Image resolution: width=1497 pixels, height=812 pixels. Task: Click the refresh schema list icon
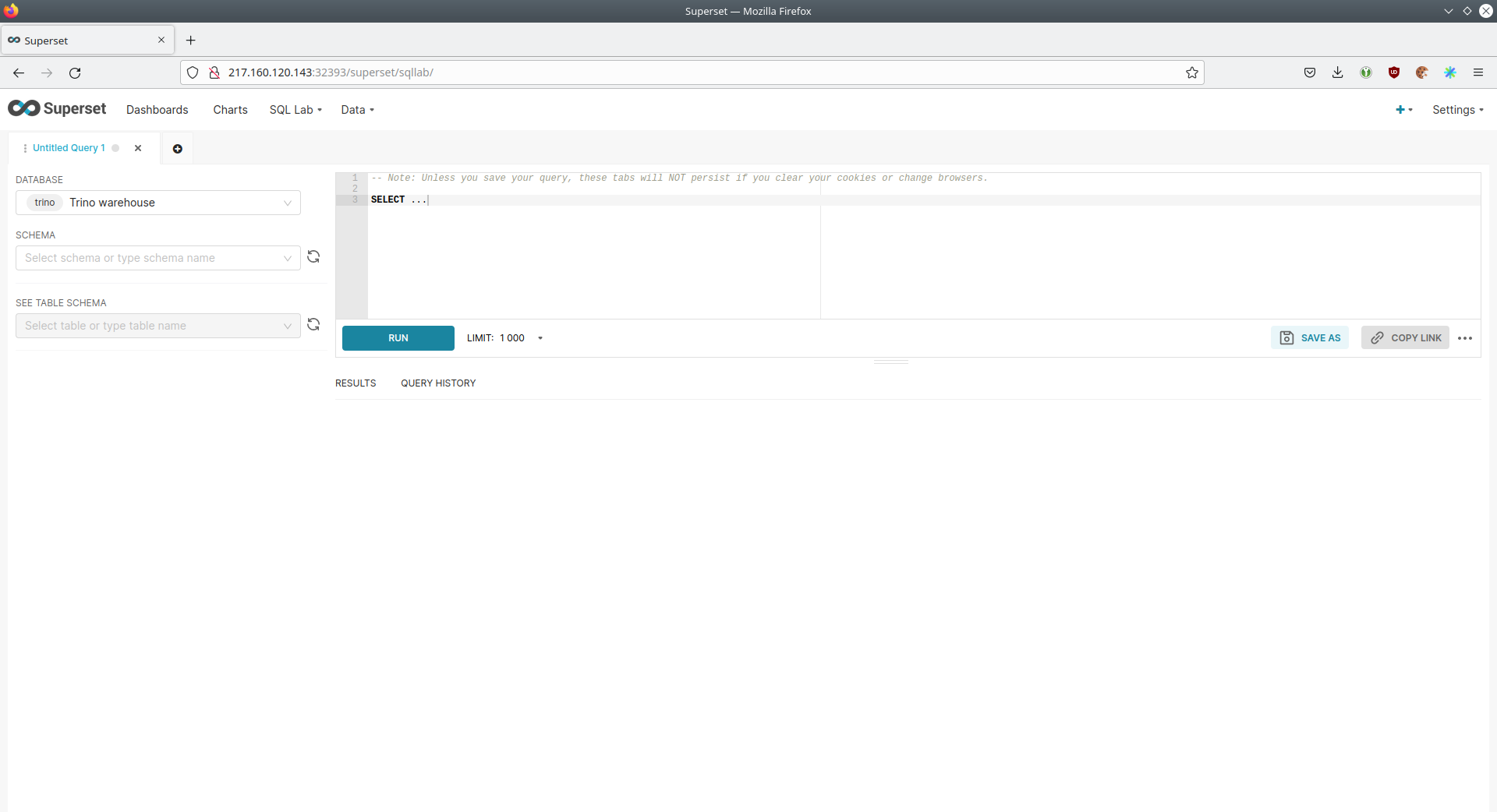pos(313,257)
